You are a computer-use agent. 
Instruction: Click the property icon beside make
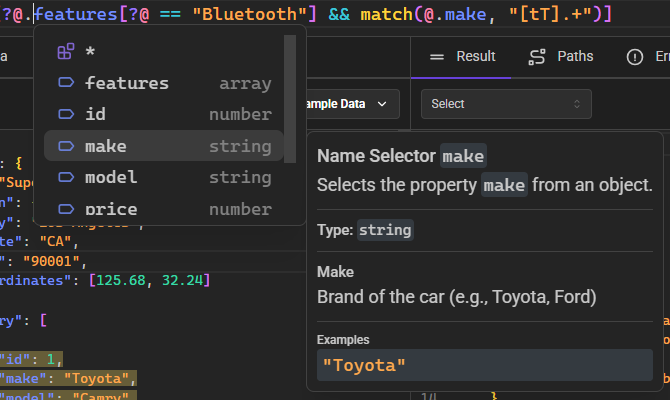[66, 146]
